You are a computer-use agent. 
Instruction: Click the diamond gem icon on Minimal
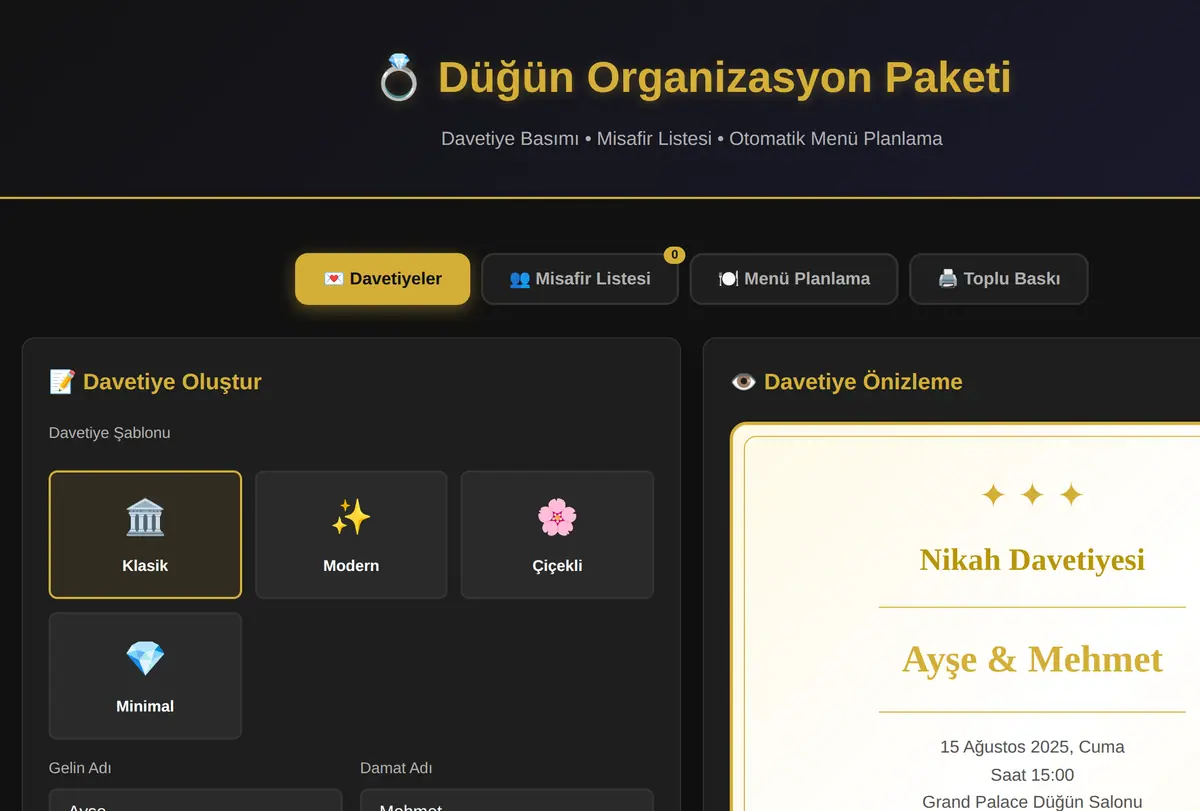[145, 659]
